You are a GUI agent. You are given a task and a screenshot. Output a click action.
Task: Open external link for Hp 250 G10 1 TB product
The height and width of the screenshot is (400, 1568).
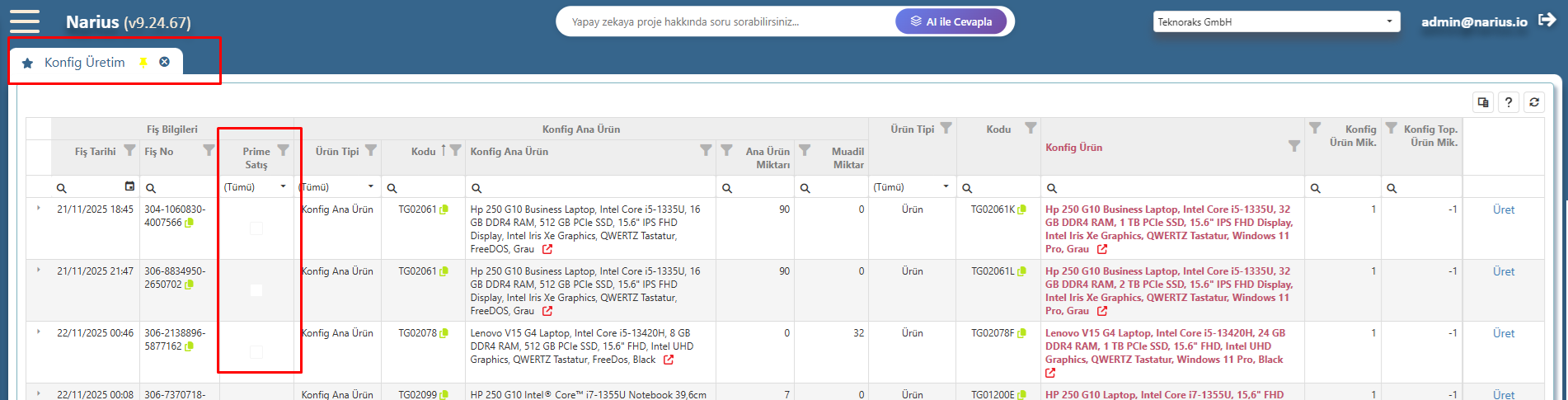[x=1102, y=249]
